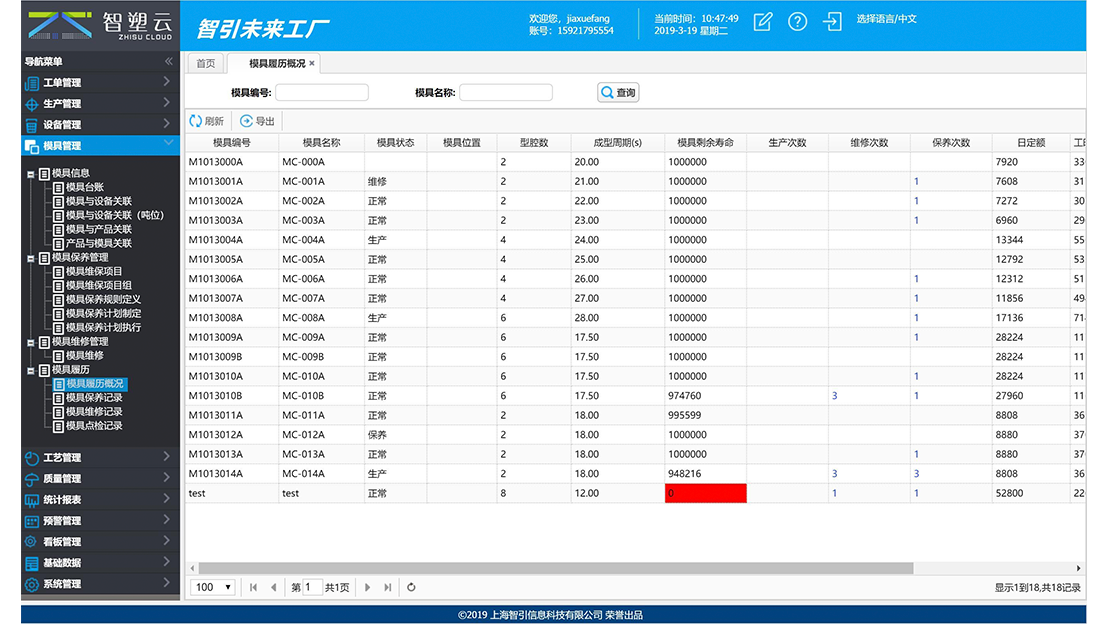Click the horizontal table scrollbar
This screenshot has width=1108, height=624.
tap(550, 568)
